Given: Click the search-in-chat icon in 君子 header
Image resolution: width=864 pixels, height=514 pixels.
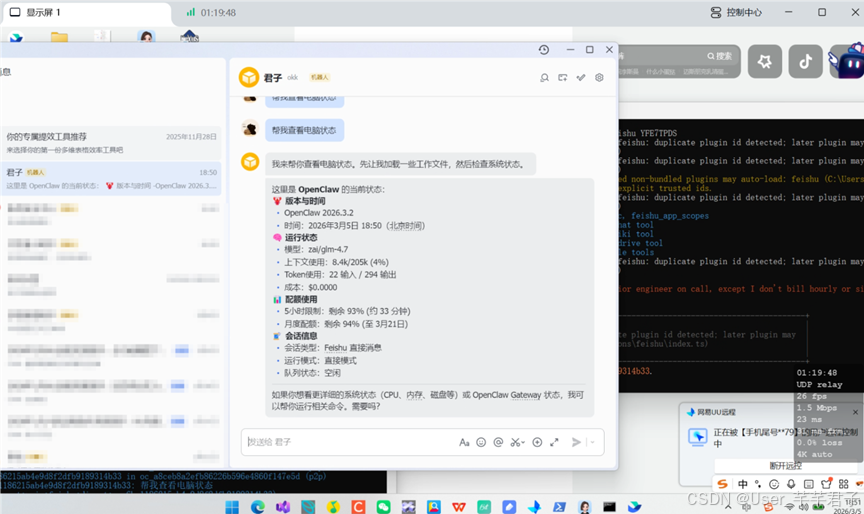Looking at the screenshot, I should 544,78.
